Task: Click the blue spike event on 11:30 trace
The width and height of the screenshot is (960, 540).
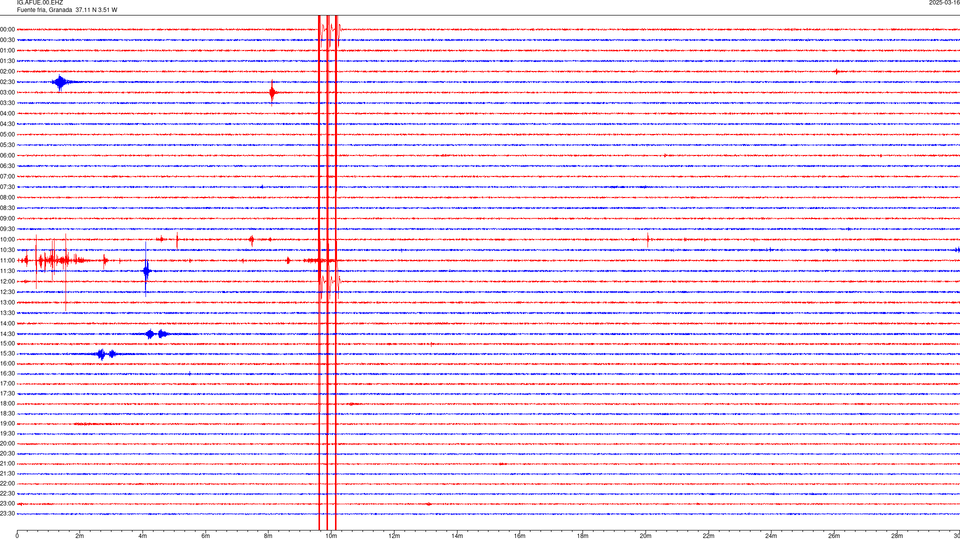Action: [146, 270]
